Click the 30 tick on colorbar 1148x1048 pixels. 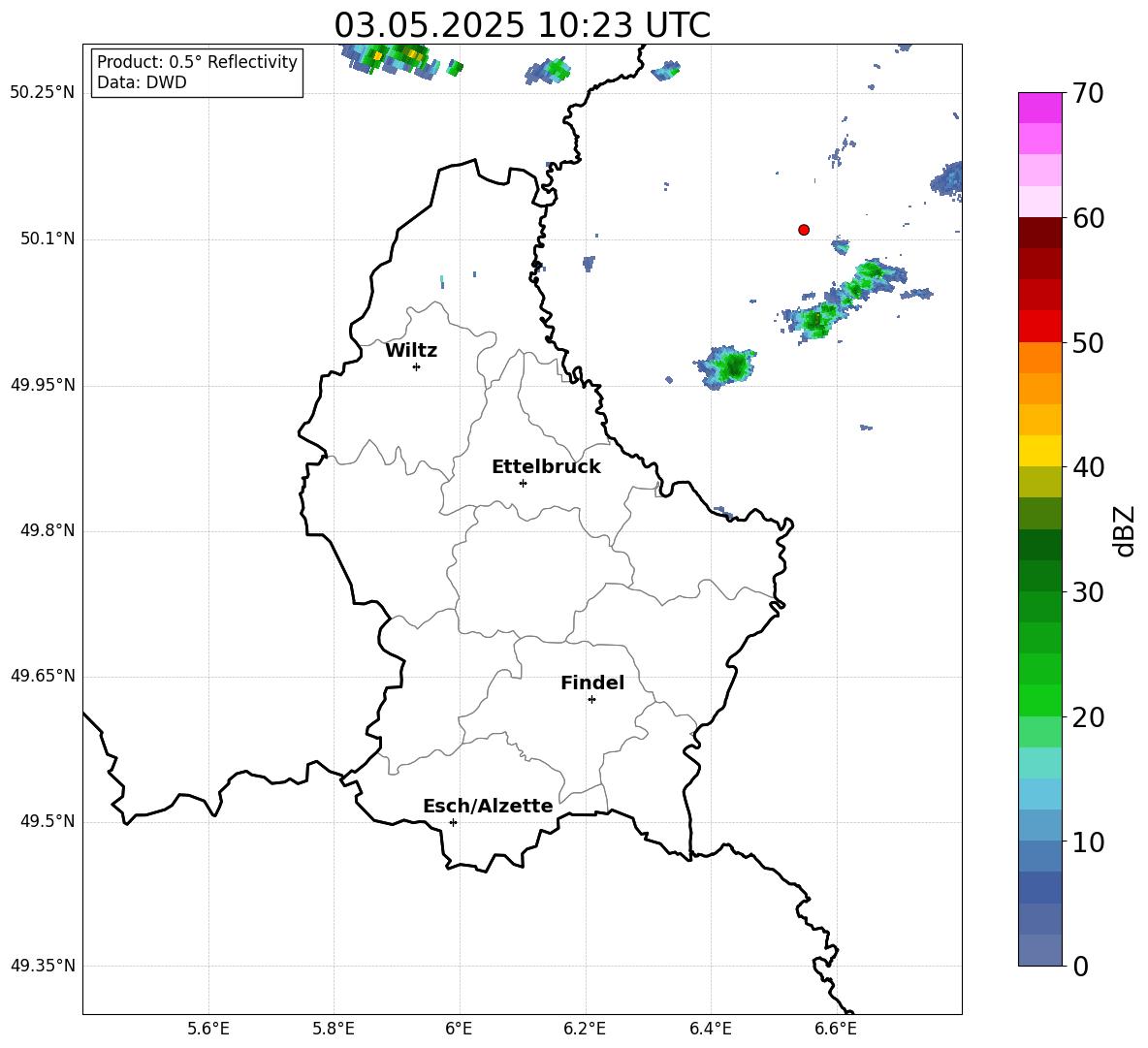[1087, 592]
